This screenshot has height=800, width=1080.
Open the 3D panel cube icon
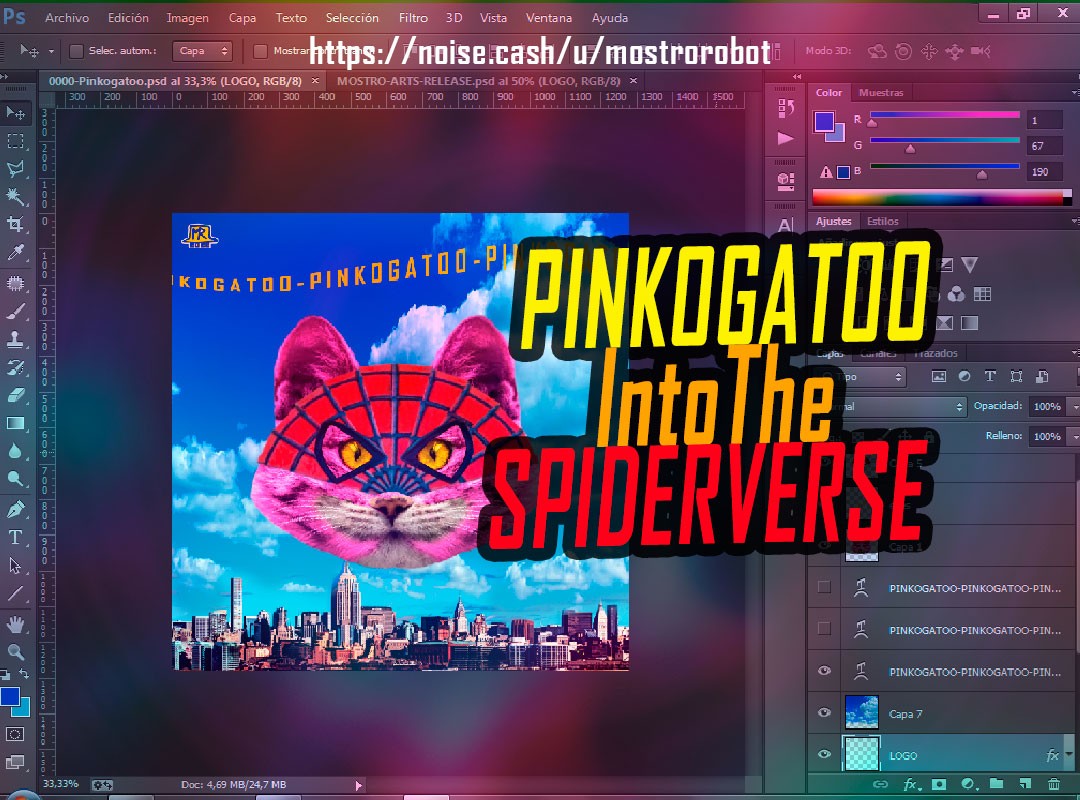(x=786, y=181)
